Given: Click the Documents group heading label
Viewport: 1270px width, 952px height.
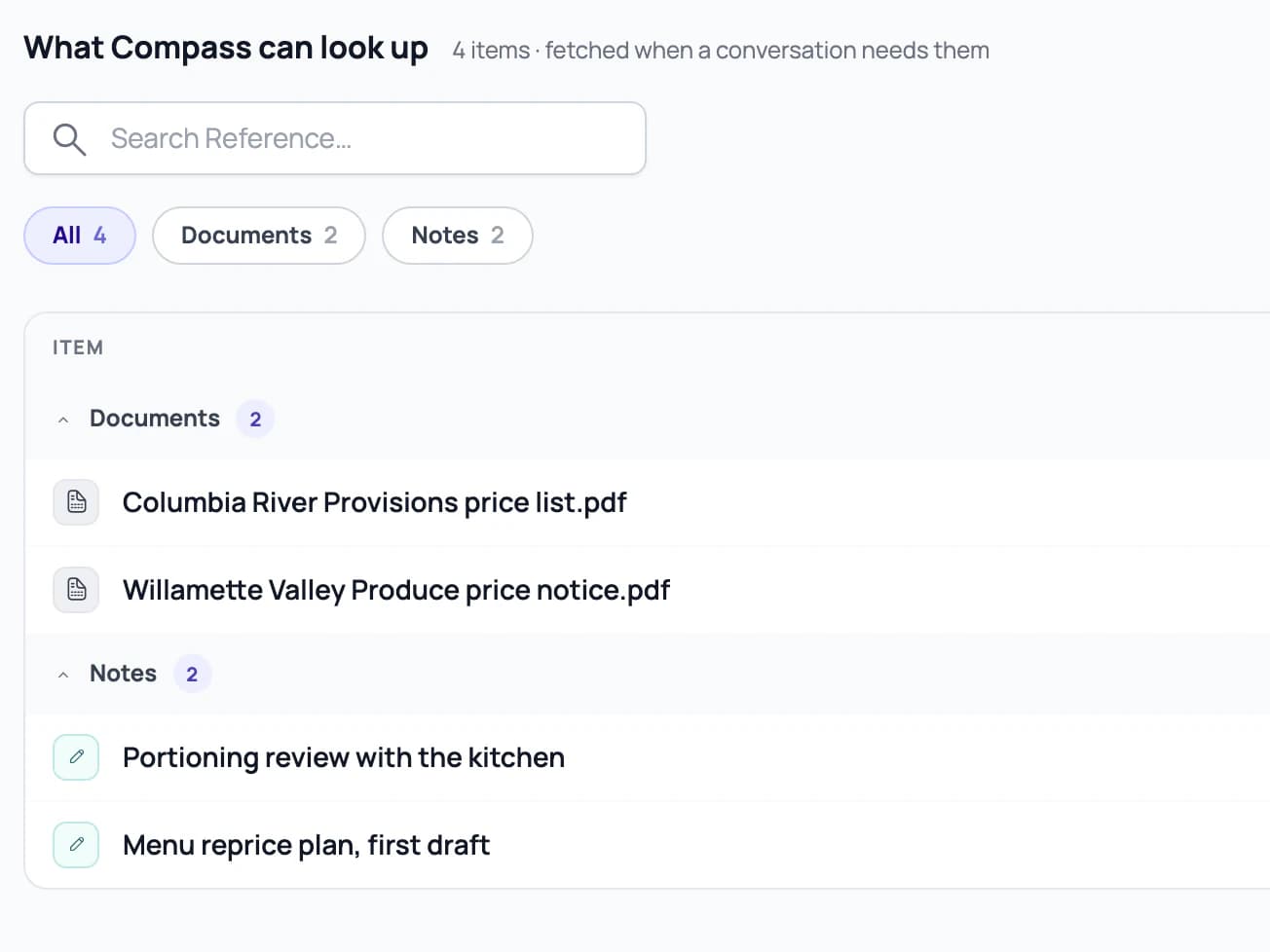Looking at the screenshot, I should coord(155,419).
